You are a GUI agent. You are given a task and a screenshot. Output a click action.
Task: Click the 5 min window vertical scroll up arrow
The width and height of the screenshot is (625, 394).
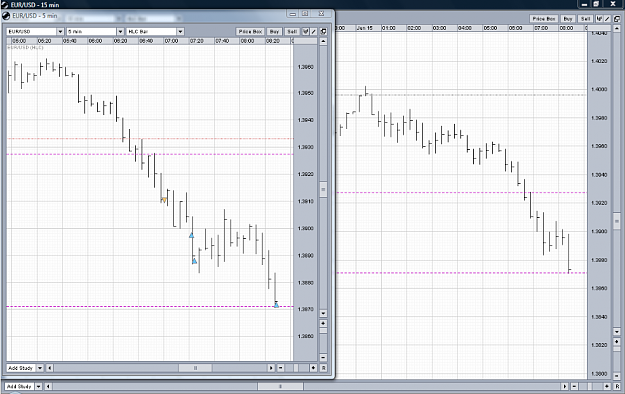point(323,41)
